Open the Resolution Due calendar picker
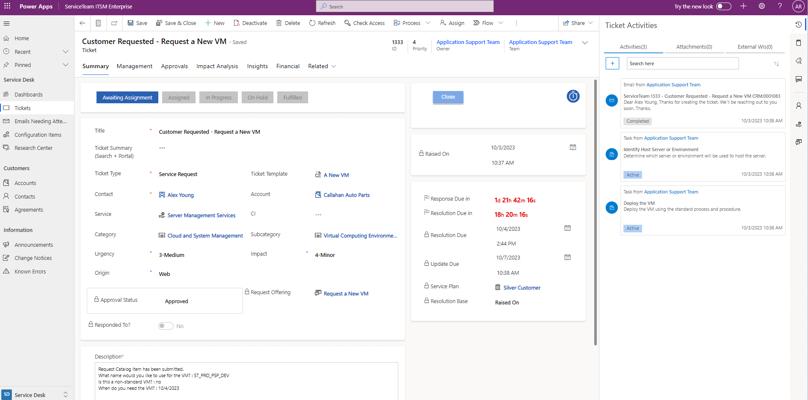This screenshot has height=400, width=808. click(567, 227)
